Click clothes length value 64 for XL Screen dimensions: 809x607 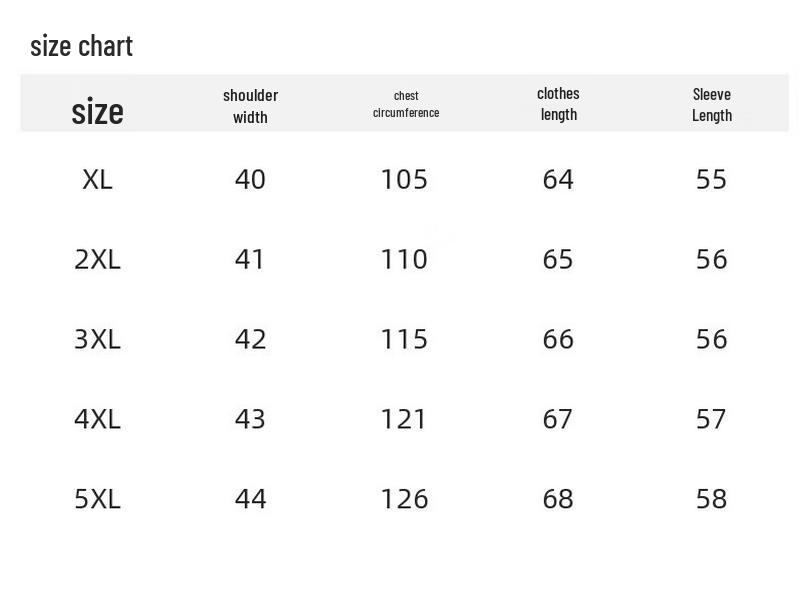[x=558, y=180]
